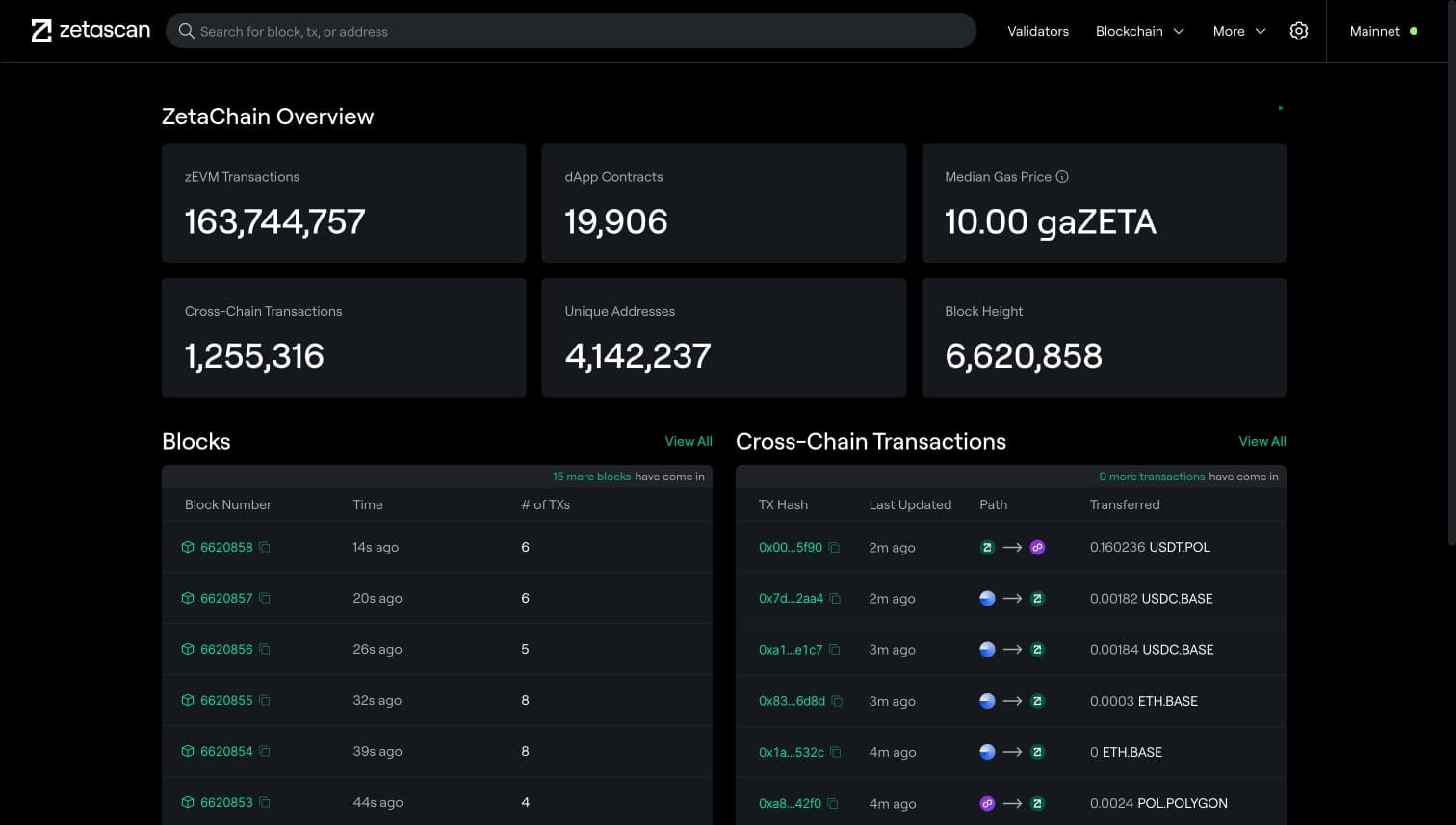Screen dimensions: 1456x825
Task: Click 0 more transactions link
Action: [x=1152, y=477]
